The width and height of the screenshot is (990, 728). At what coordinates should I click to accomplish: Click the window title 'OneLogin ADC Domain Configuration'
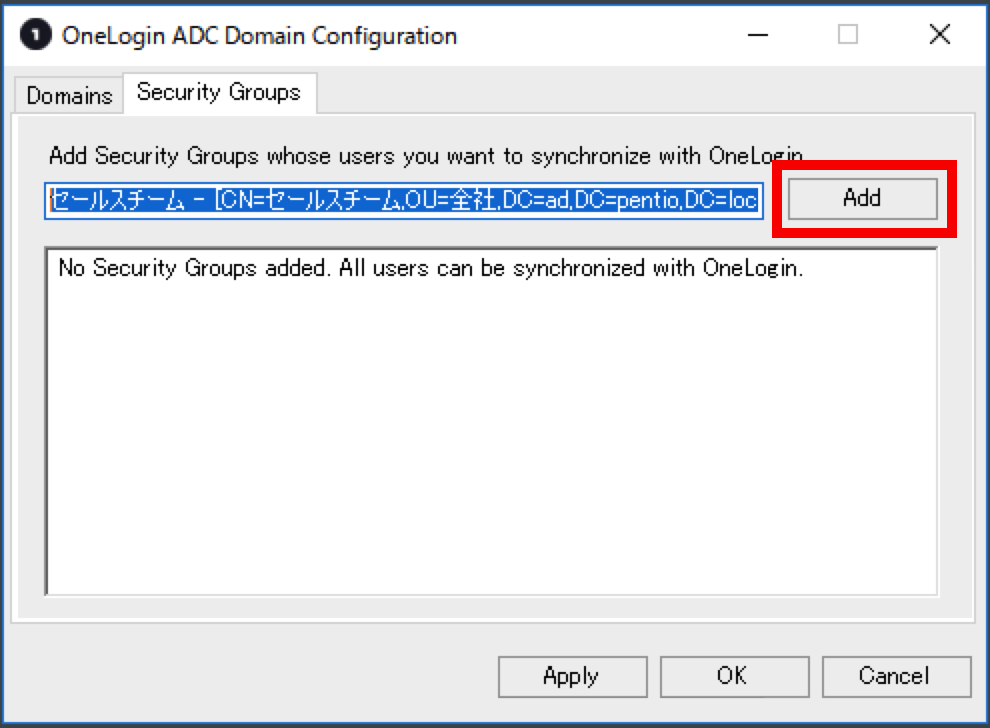259,36
